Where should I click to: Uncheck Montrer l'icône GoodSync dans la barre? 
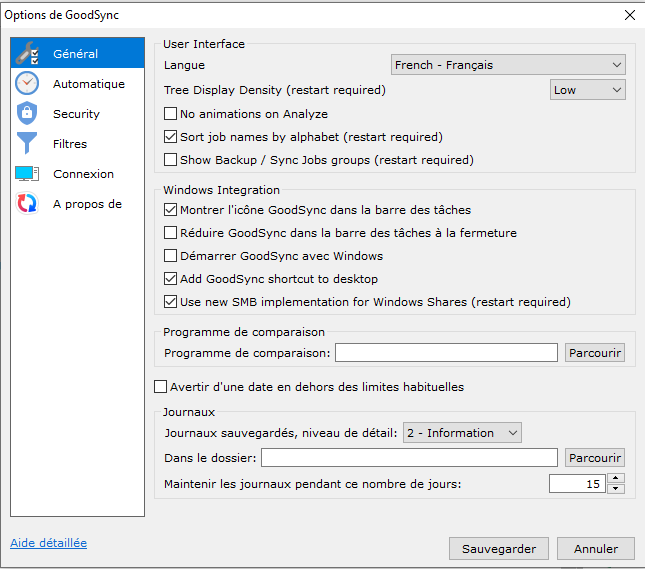pos(170,210)
